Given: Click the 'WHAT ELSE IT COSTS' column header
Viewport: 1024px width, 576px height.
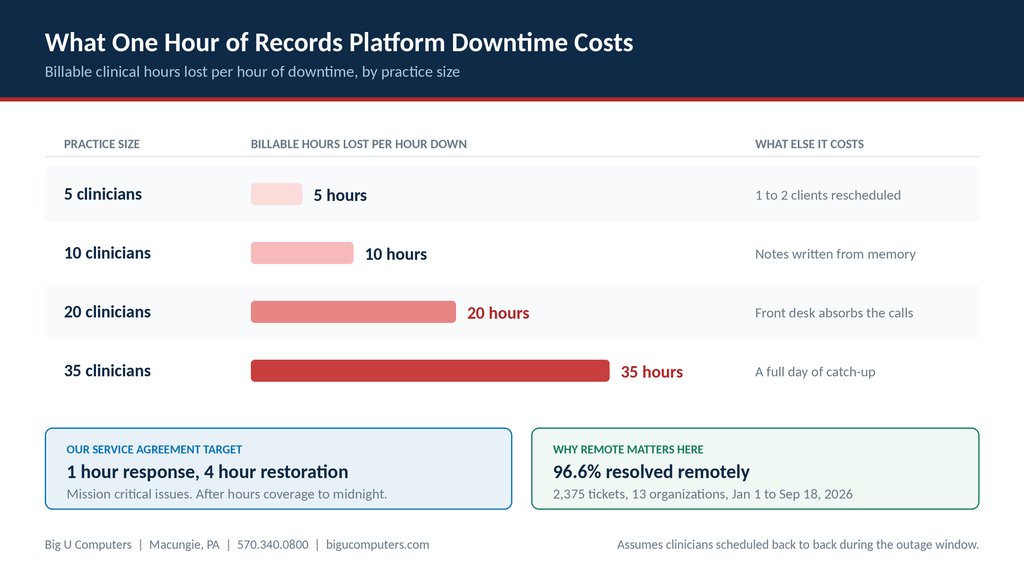Looking at the screenshot, I should click(809, 144).
